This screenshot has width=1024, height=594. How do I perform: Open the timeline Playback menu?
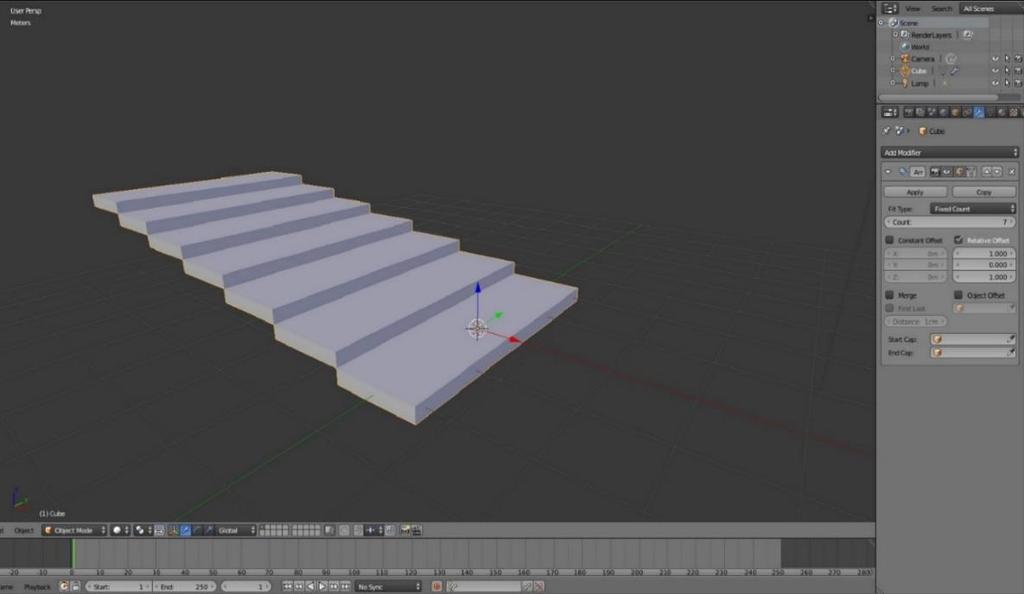pyautogui.click(x=37, y=587)
